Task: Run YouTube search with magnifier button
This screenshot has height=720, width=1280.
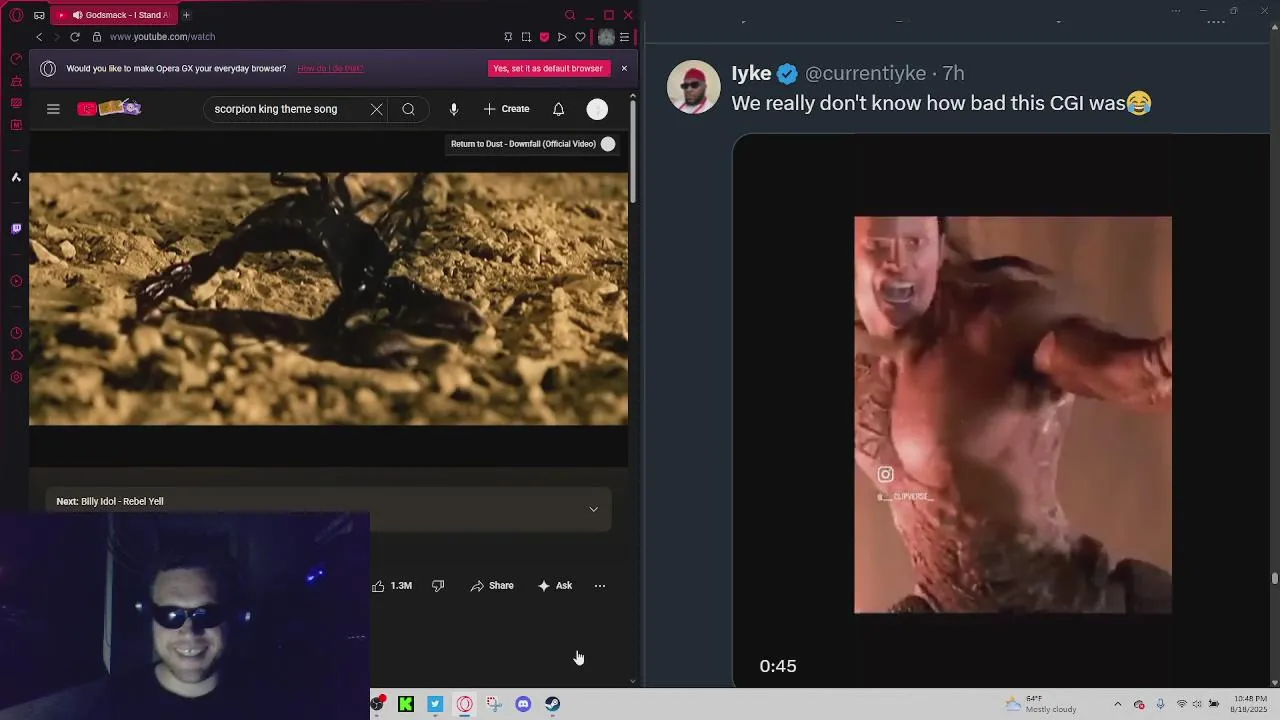Action: click(x=408, y=109)
